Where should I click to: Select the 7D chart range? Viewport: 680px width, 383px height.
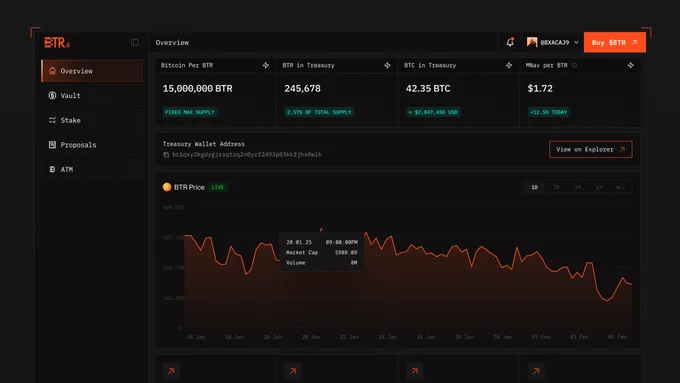tap(556, 187)
